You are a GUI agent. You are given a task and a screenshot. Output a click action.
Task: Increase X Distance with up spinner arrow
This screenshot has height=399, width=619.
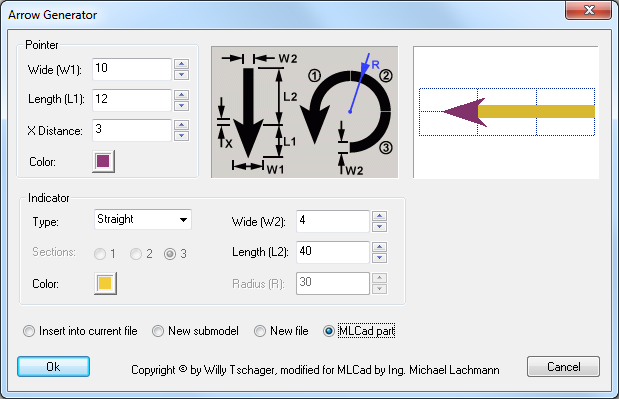[x=181, y=125]
